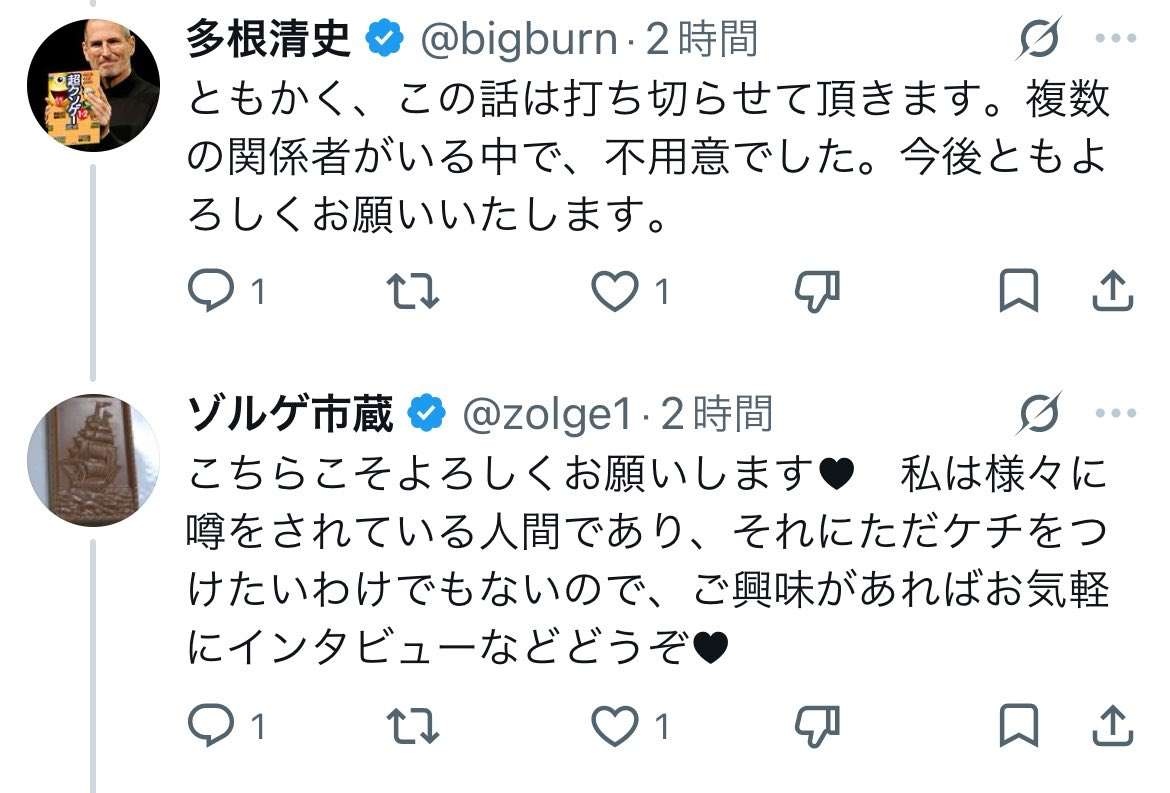Open more options for @zolge1 post
The image size is (1170, 793).
pos(1115,414)
